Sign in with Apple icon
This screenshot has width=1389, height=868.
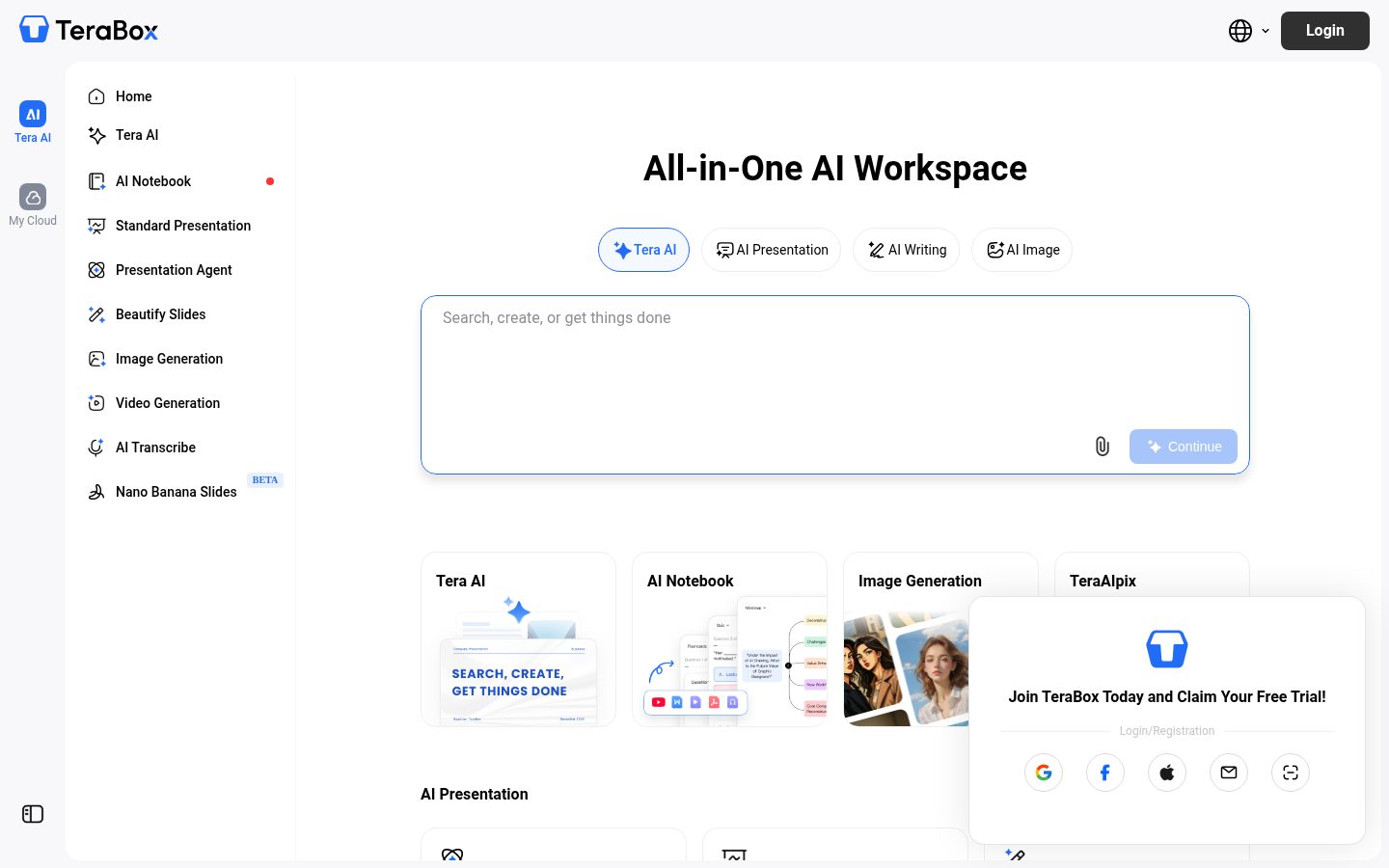tap(1167, 773)
